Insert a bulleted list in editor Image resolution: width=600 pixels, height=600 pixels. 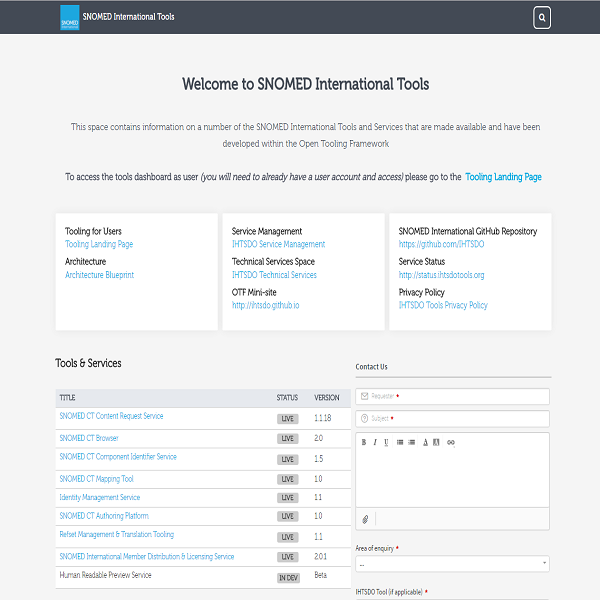tap(400, 442)
